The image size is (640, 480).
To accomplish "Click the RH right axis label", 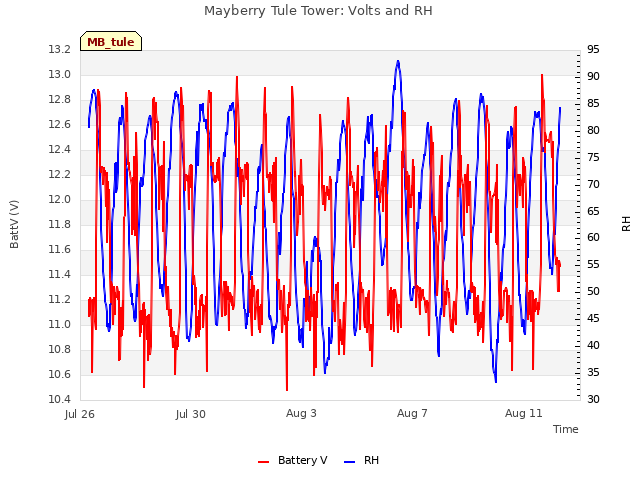I will (x=626, y=224).
